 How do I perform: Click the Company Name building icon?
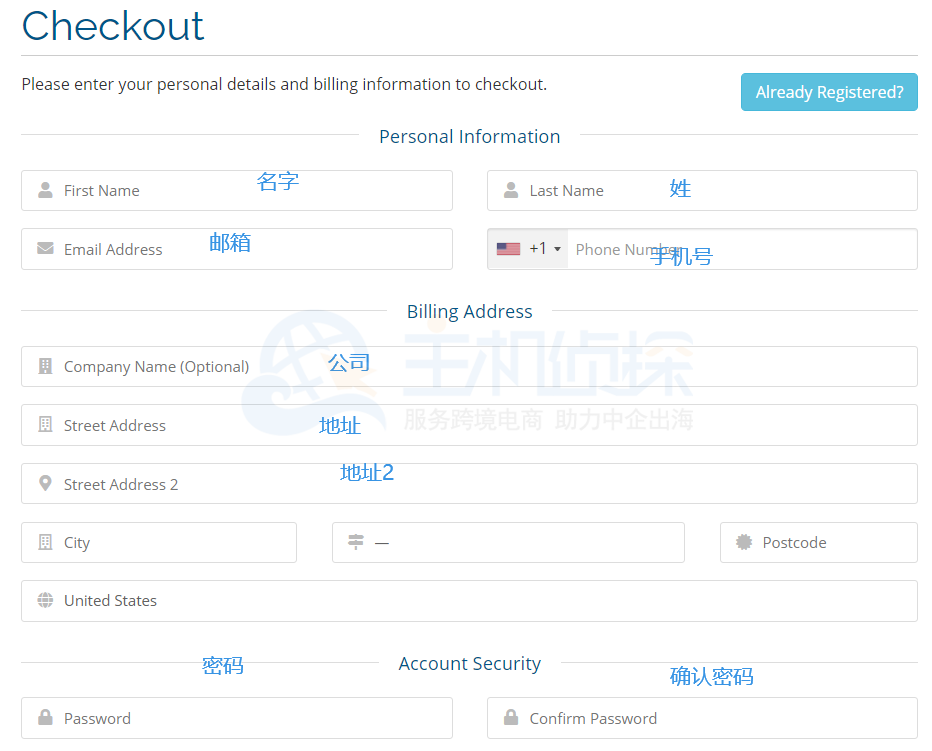pos(45,366)
